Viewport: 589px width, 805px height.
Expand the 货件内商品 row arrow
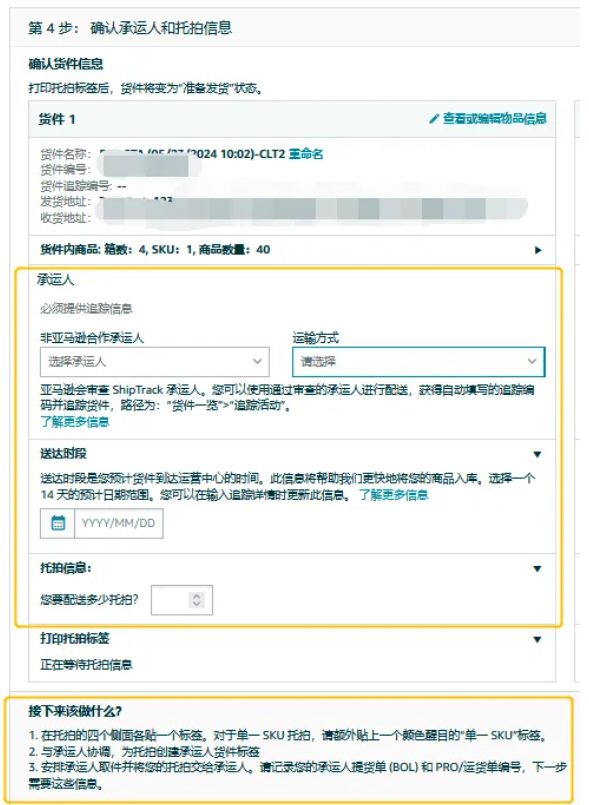[x=538, y=250]
